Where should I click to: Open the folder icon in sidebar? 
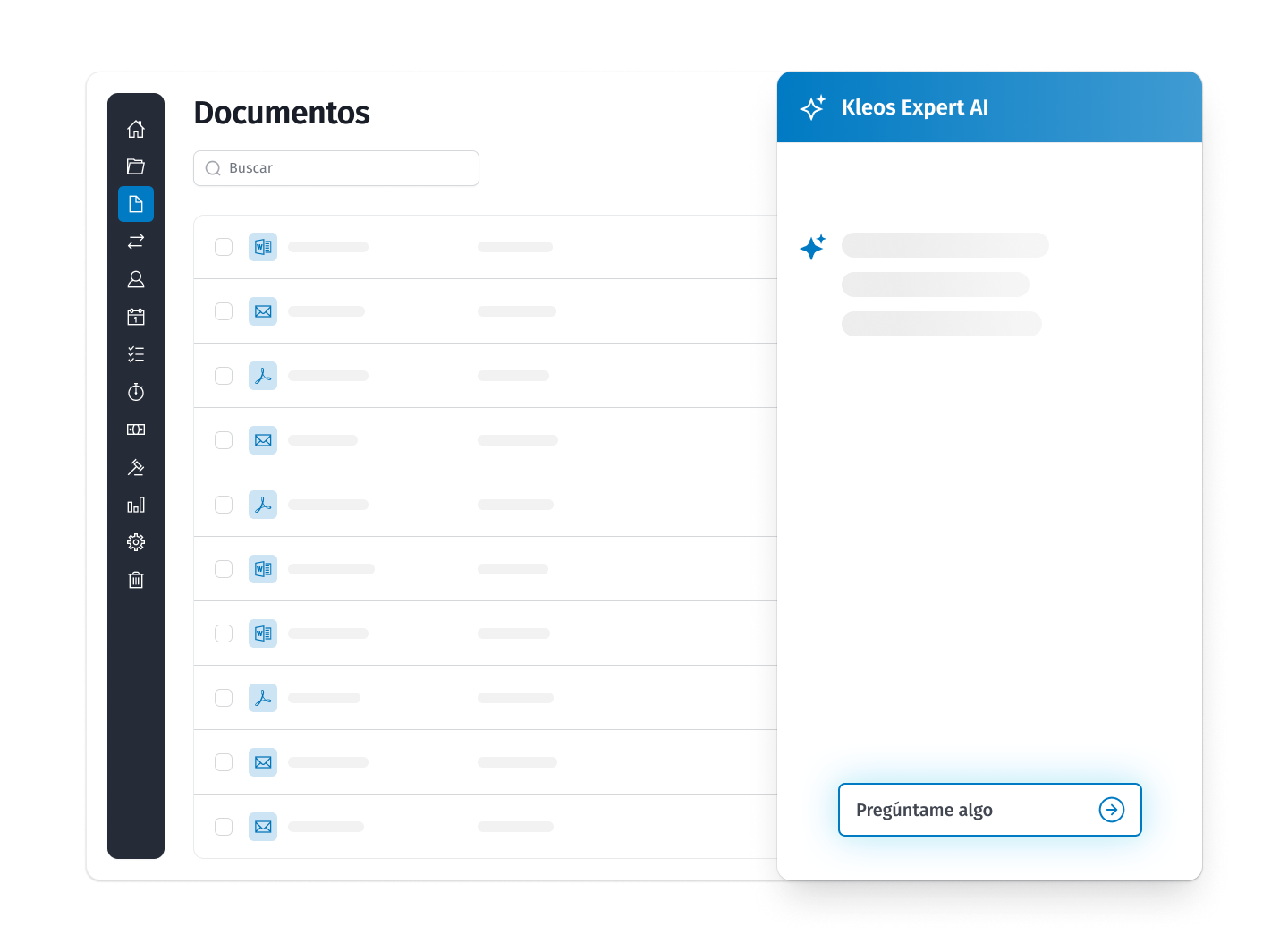[136, 166]
